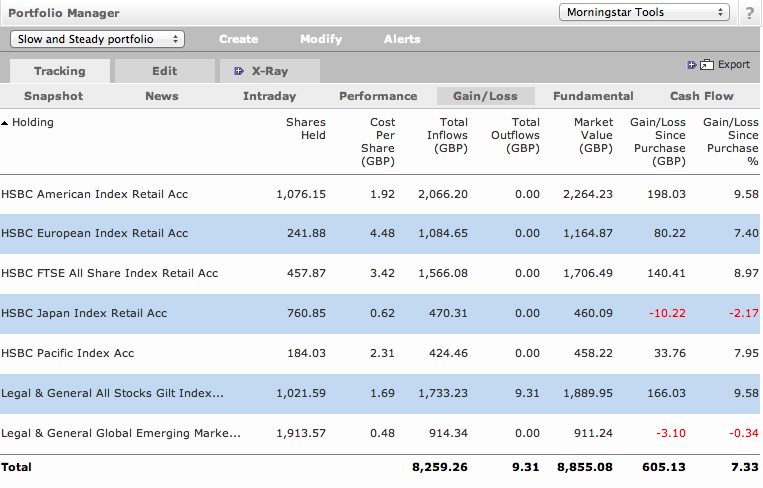Viewport: 763px width, 488px height.
Task: Click the Total row label
Action: tap(17, 468)
